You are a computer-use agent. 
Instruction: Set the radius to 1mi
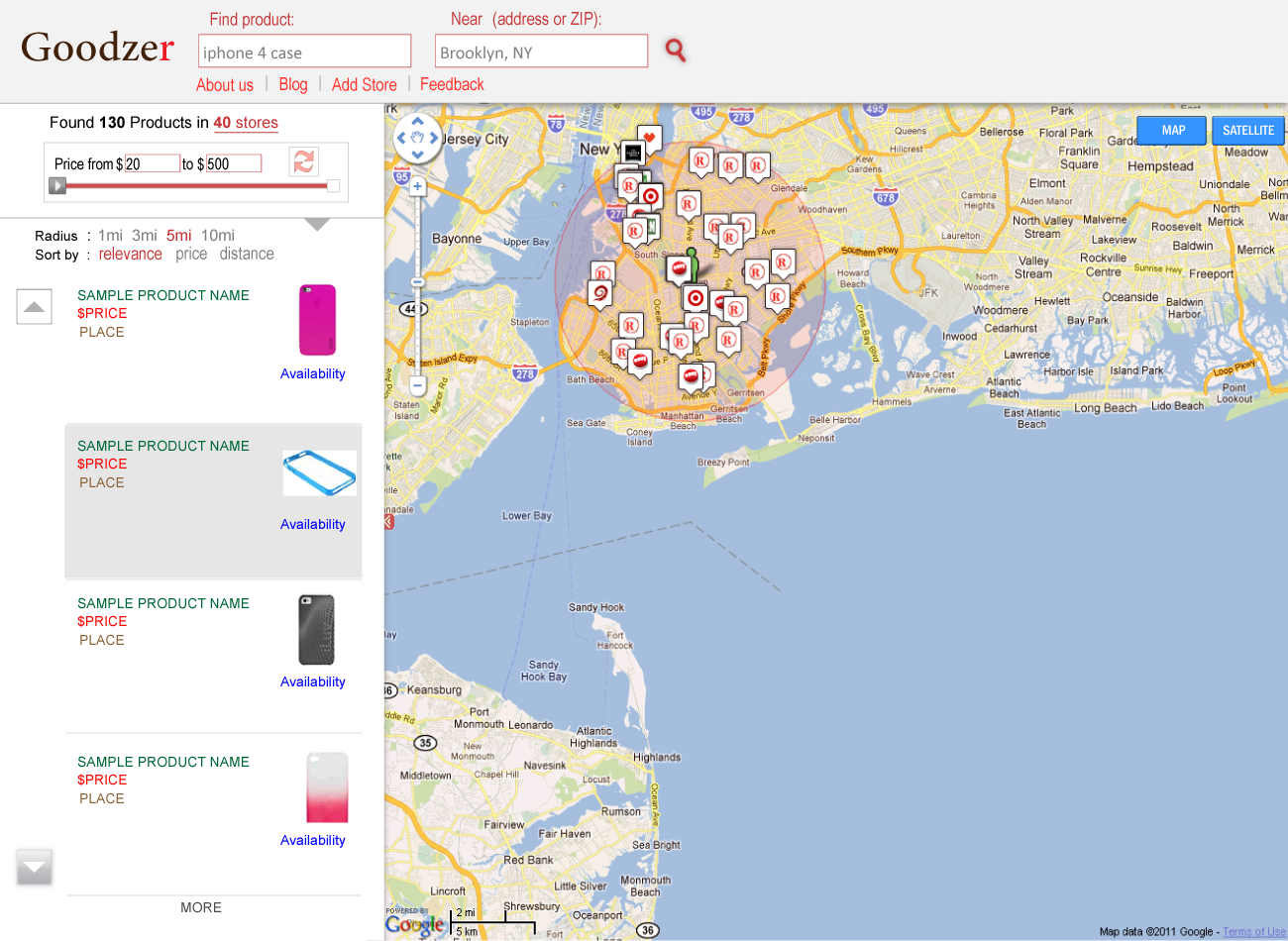click(110, 236)
